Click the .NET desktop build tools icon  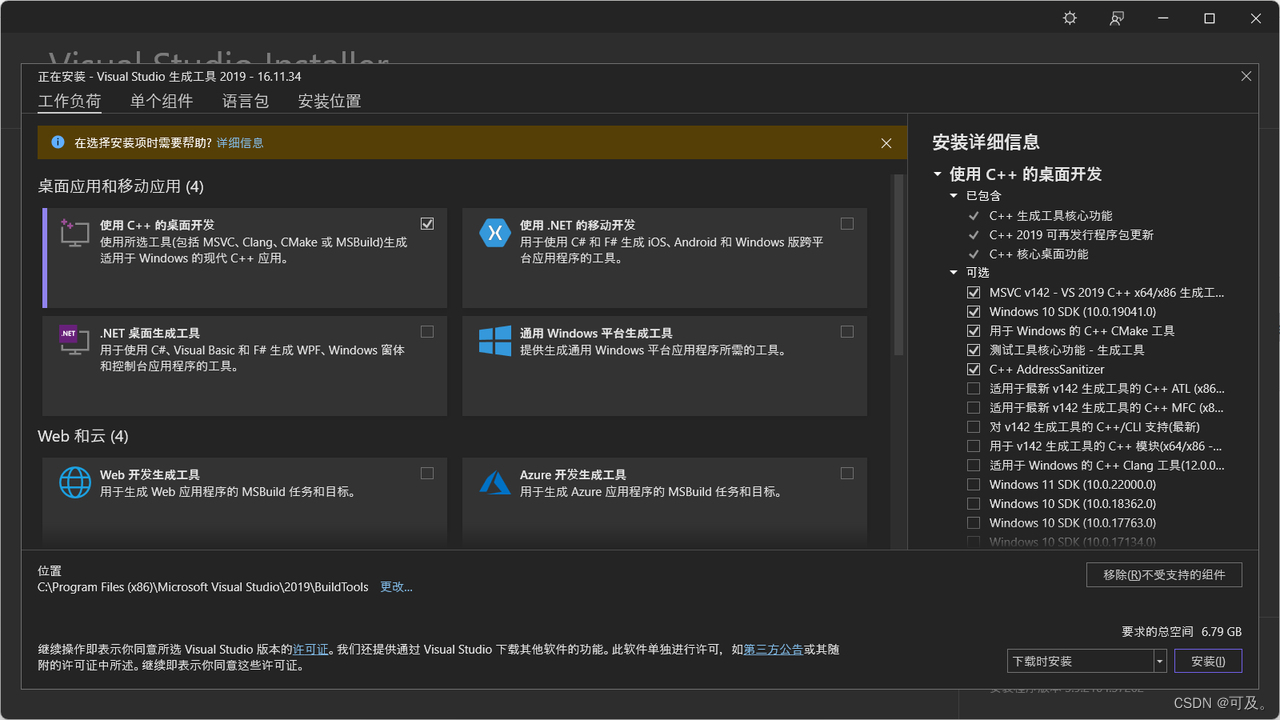click(x=75, y=340)
